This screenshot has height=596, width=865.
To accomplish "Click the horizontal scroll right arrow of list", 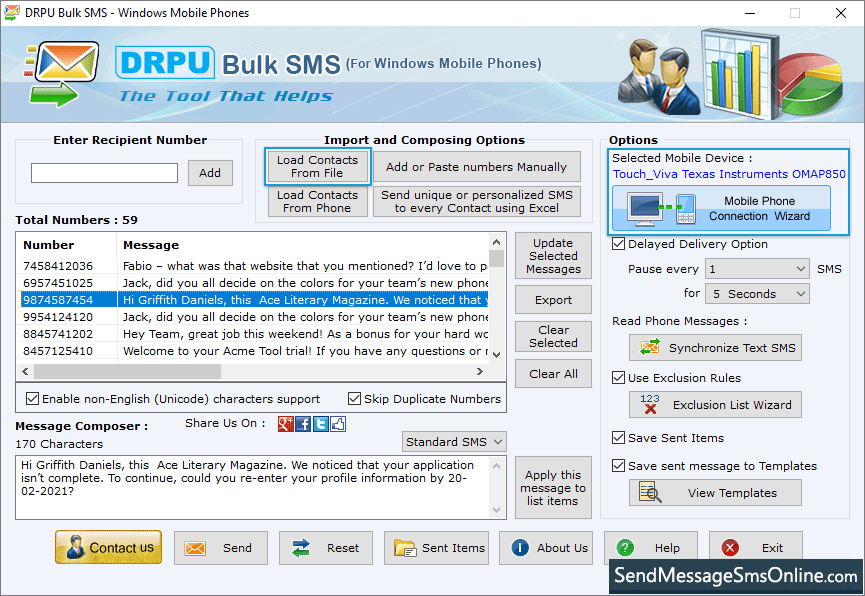I will 480,372.
